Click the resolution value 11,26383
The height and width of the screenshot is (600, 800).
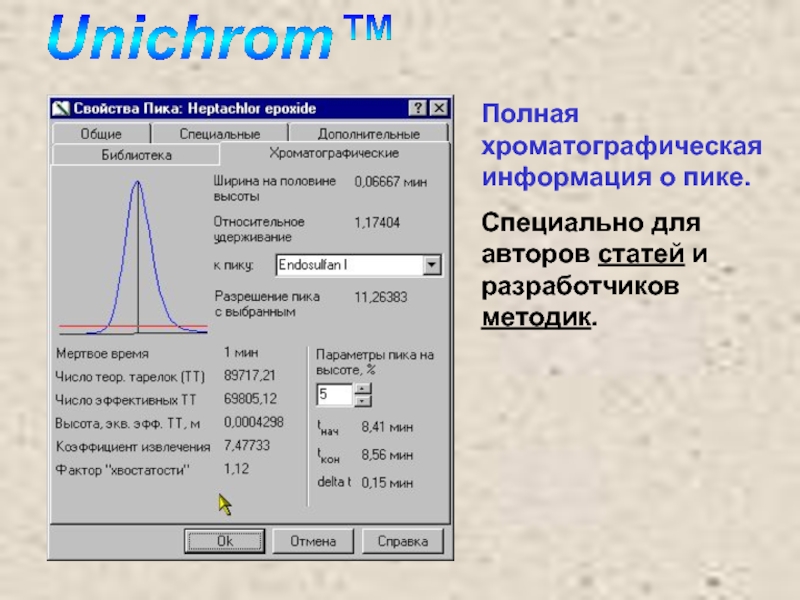pos(381,297)
